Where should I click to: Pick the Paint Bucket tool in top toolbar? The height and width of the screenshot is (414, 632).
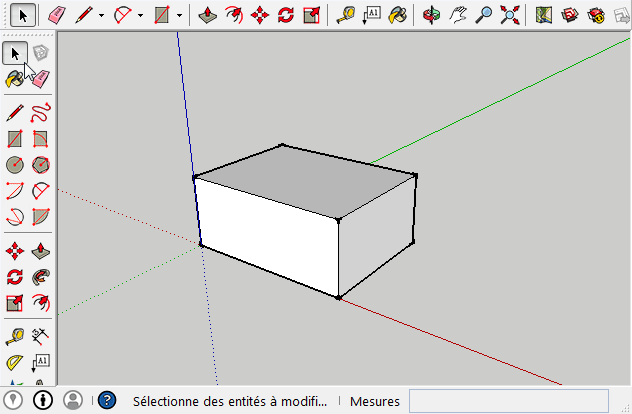(x=397, y=15)
